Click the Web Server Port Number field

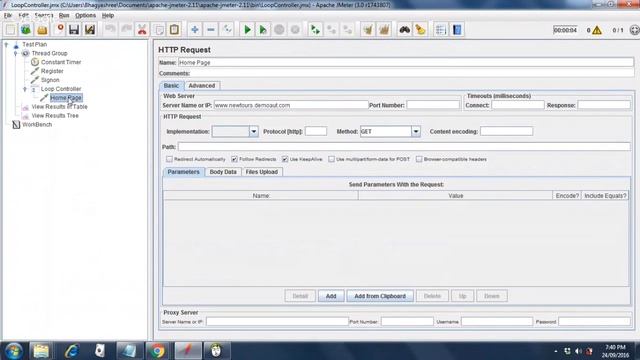coord(433,105)
